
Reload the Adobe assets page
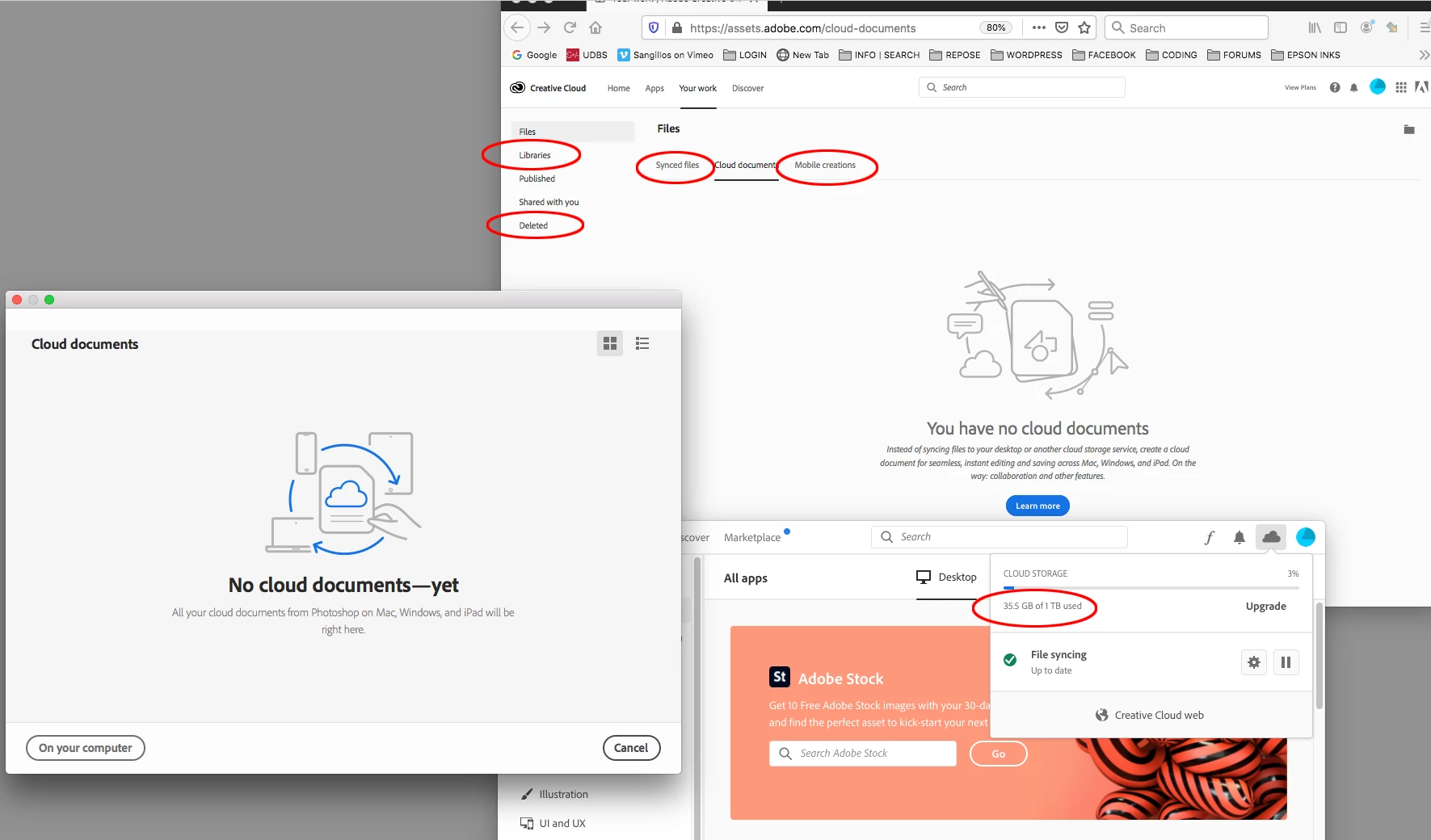[570, 27]
